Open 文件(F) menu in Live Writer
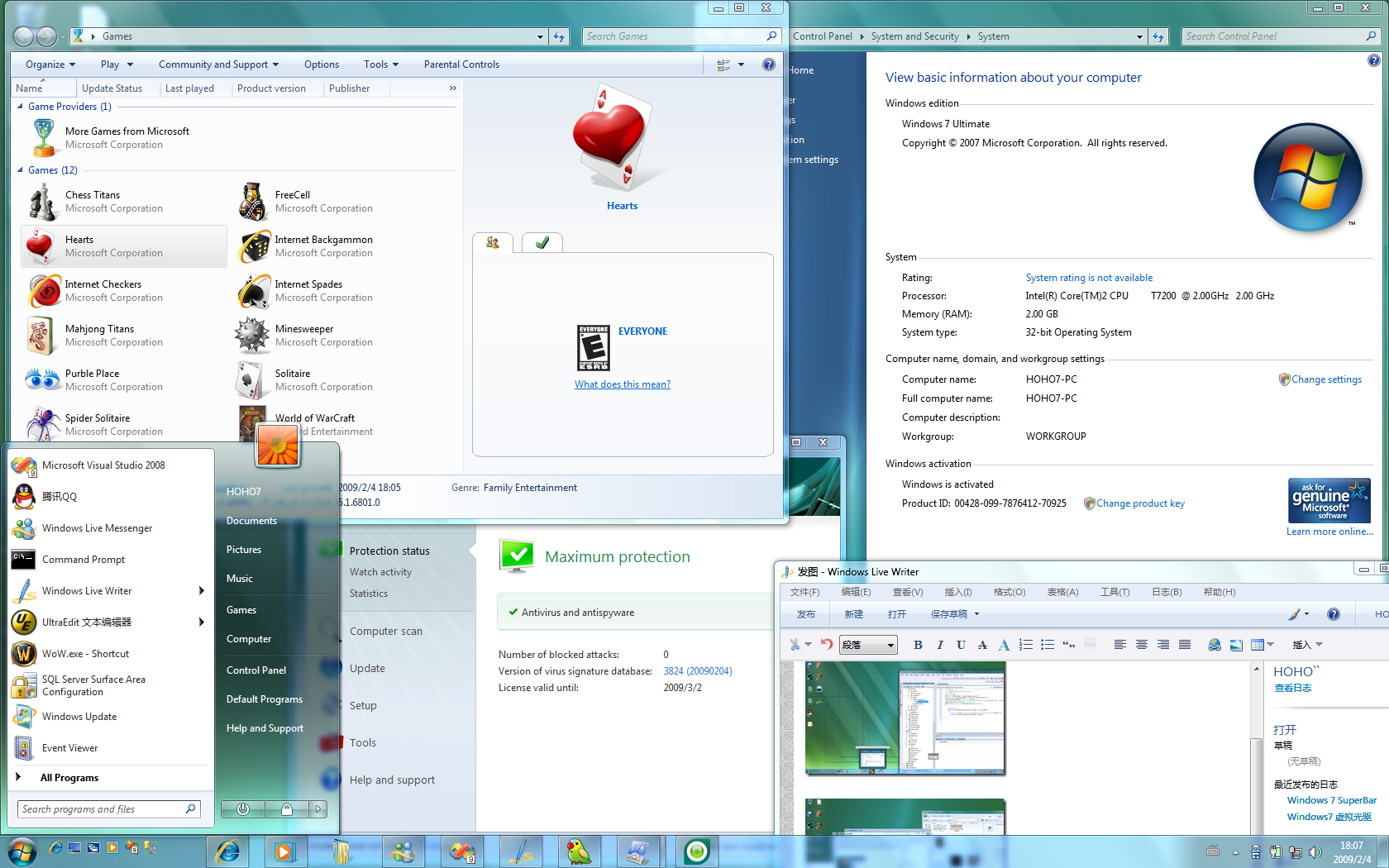The width and height of the screenshot is (1389, 868). coord(804,592)
